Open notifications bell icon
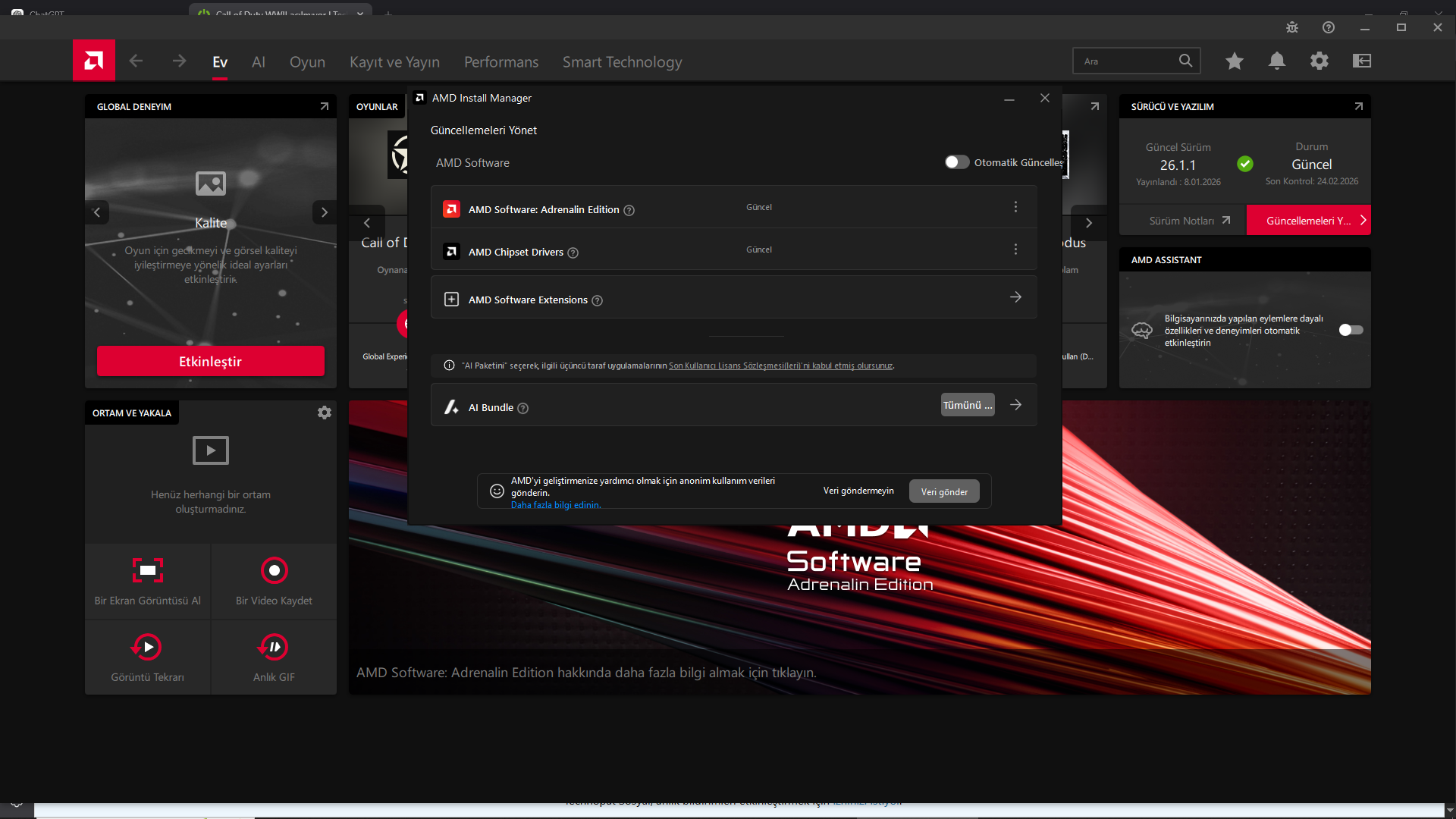Screen dimensions: 1456x819 pyautogui.click(x=1276, y=61)
